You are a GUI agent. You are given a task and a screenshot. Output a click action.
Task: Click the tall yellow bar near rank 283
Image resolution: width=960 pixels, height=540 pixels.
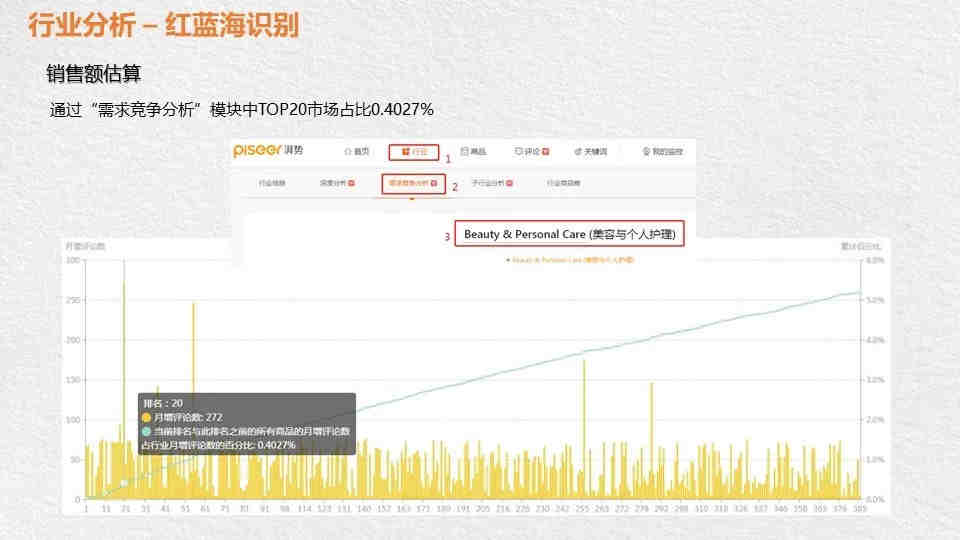click(651, 440)
